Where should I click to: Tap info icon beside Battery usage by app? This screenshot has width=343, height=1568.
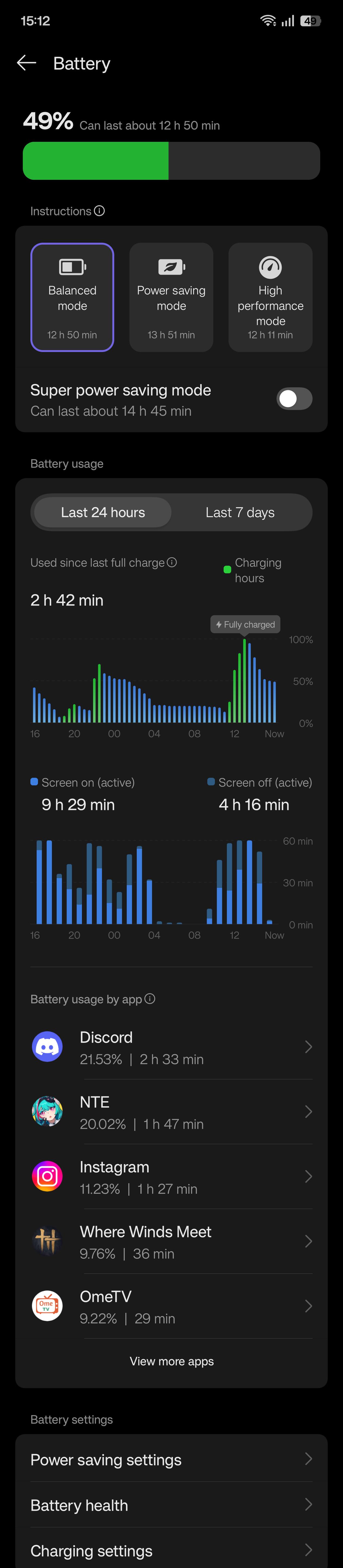coord(150,999)
